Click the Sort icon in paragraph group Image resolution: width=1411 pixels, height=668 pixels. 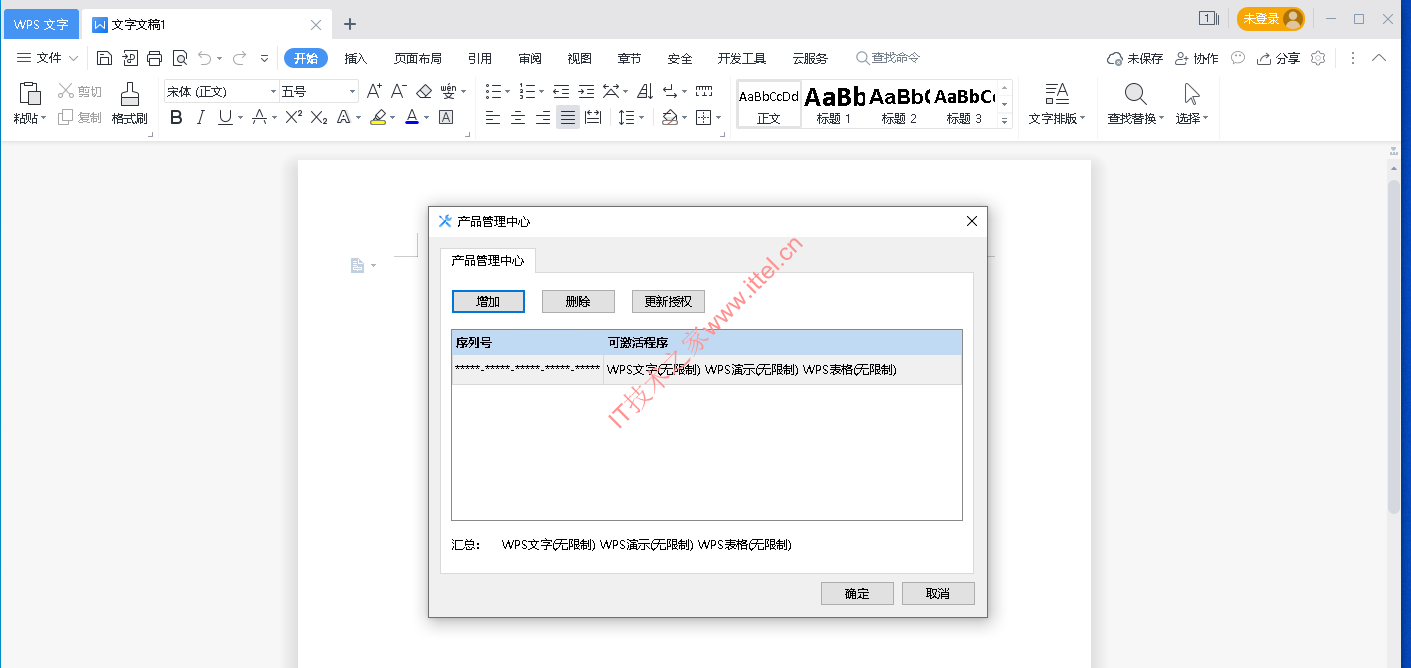(645, 91)
